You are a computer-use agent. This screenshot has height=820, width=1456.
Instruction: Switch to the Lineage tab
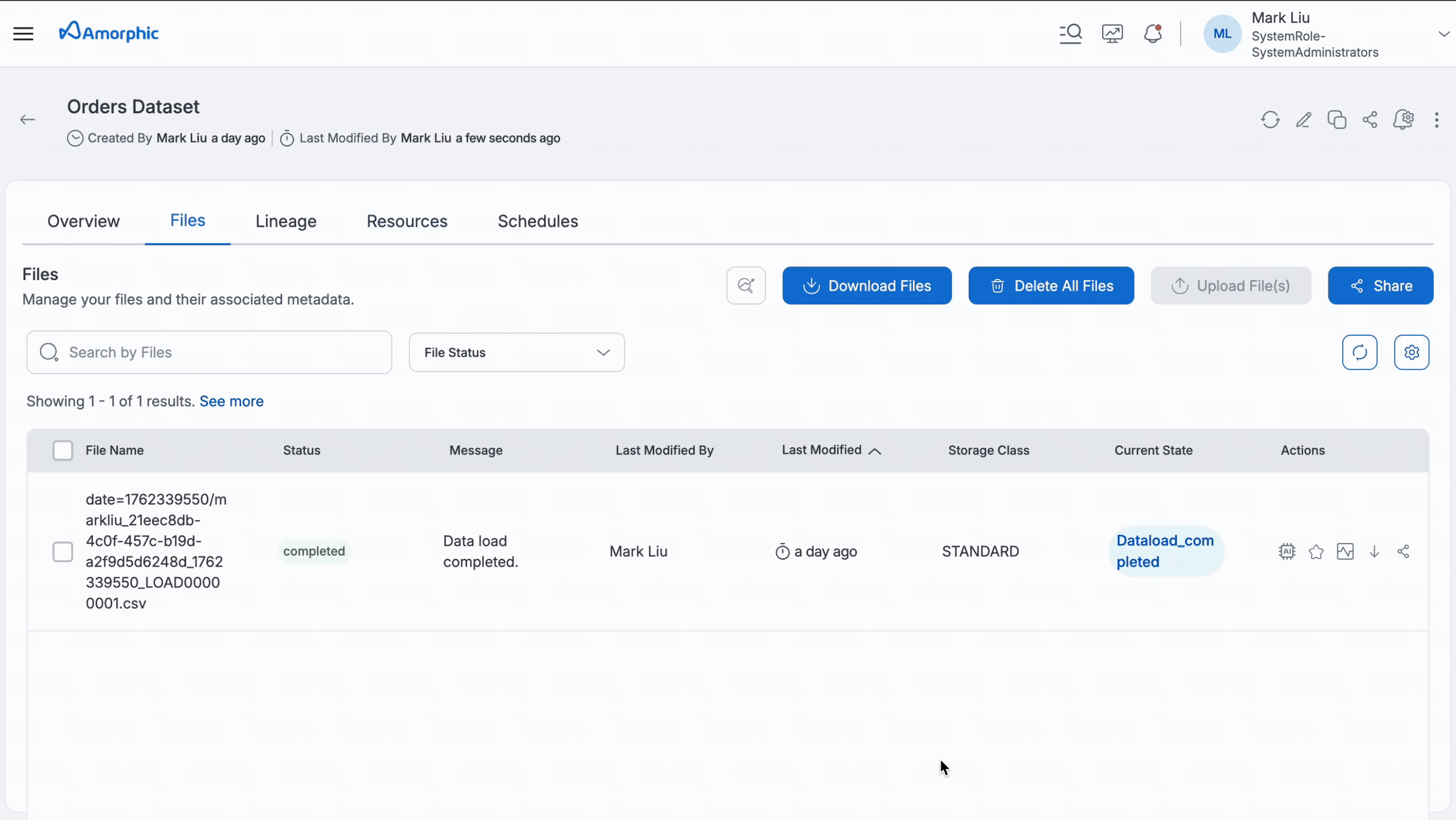pyautogui.click(x=286, y=221)
